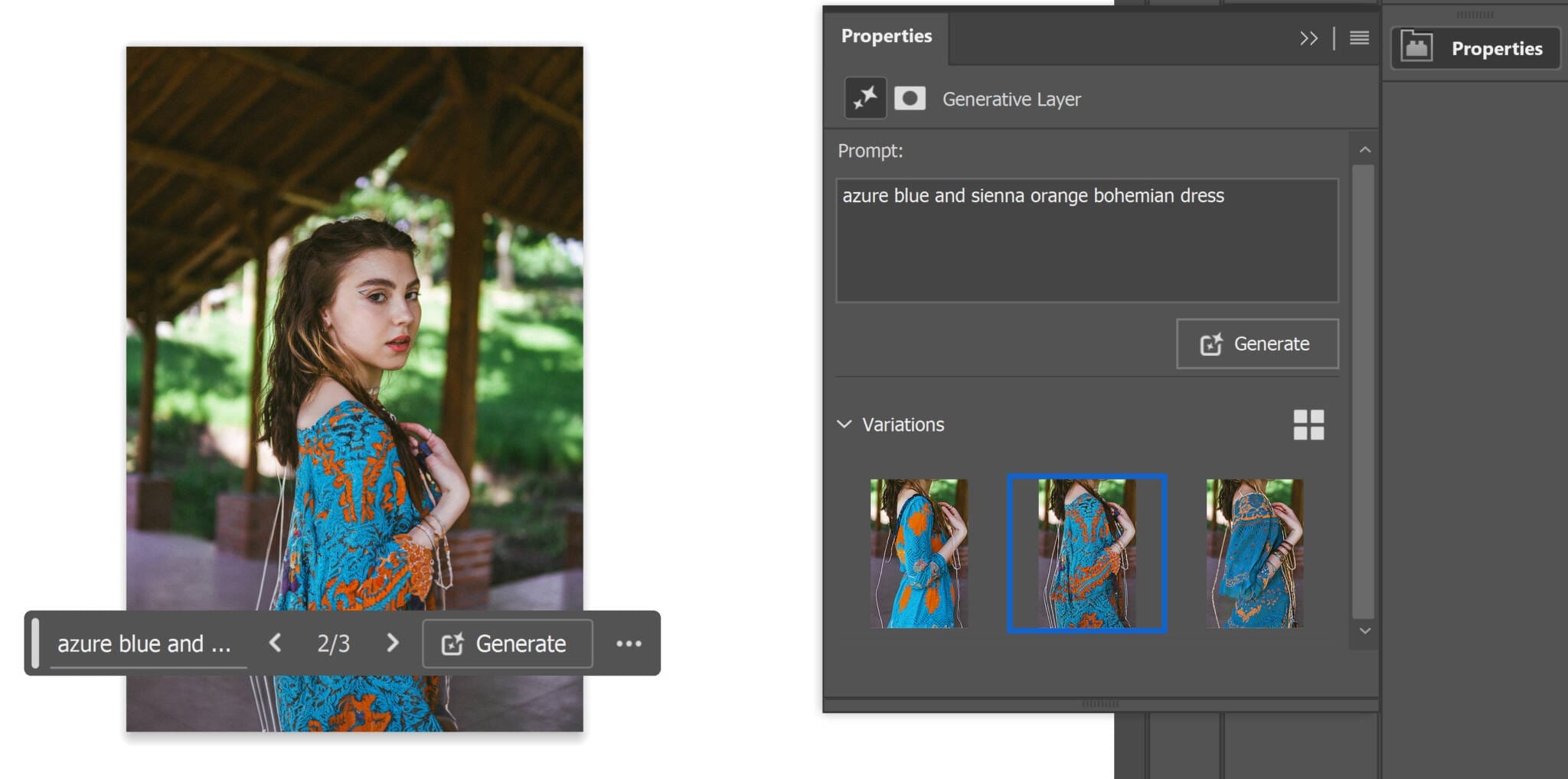Viewport: 1568px width, 779px height.
Task: Select the Generative Layer sparkle icon
Action: click(865, 98)
